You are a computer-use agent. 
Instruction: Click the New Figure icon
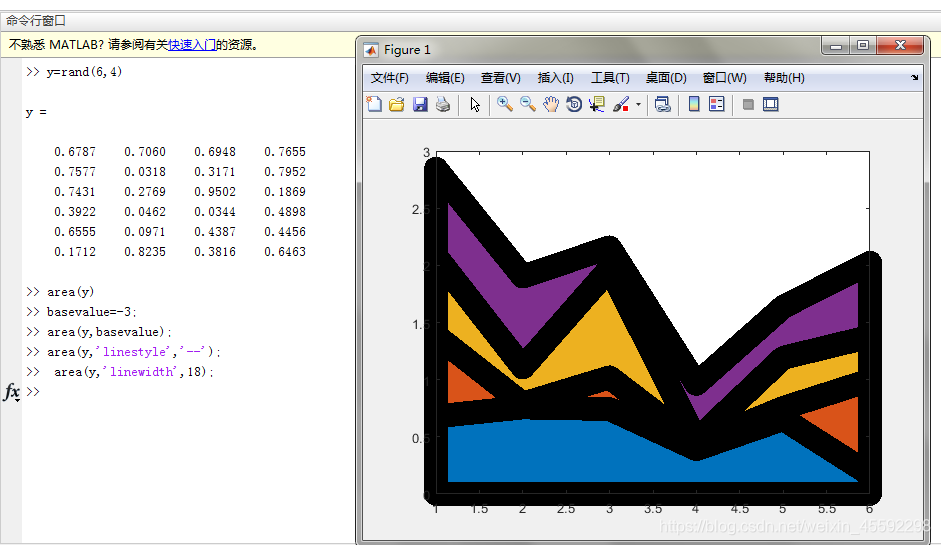(x=374, y=104)
